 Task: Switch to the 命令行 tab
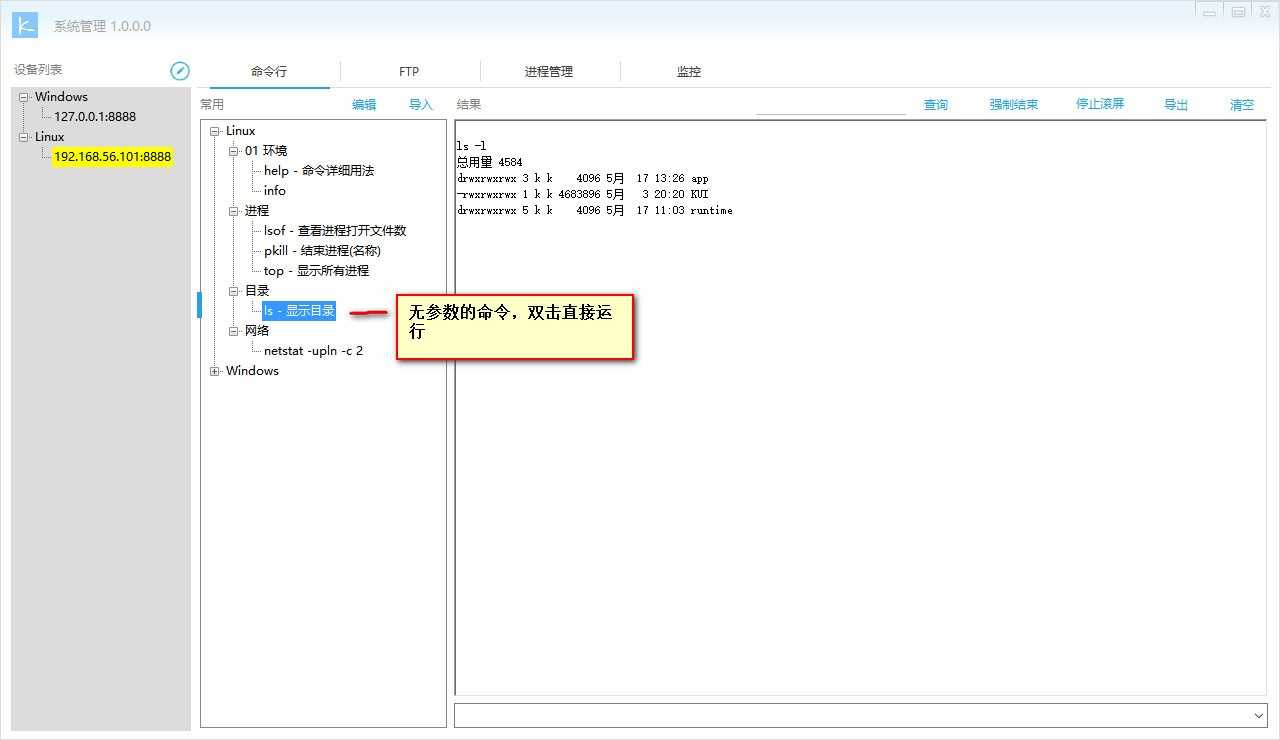coord(269,72)
